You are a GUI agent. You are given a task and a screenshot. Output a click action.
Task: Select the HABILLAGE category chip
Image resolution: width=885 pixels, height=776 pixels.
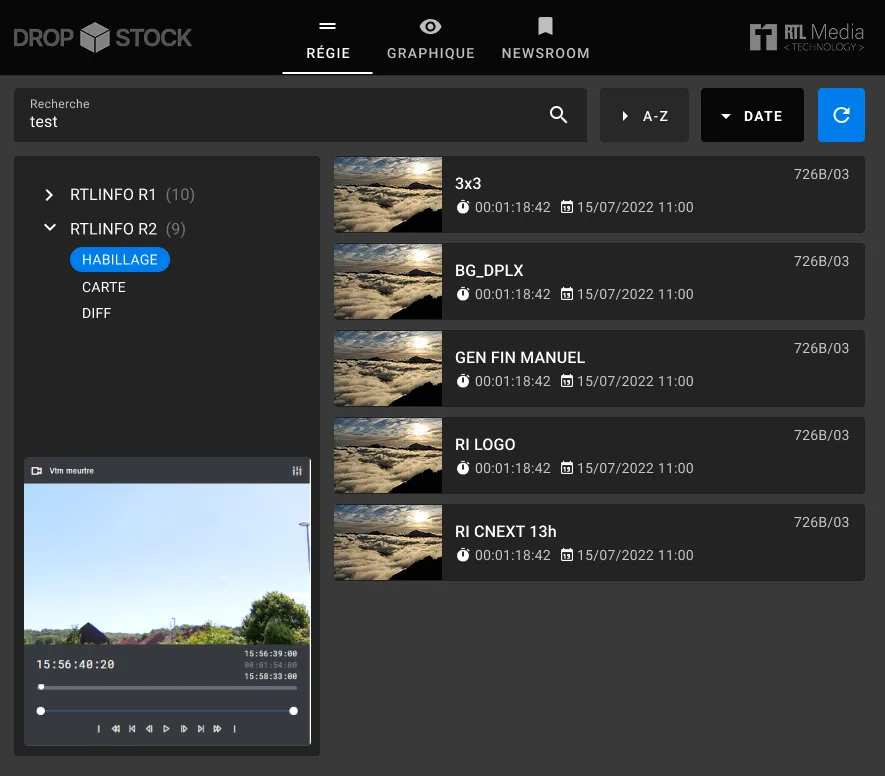point(120,260)
